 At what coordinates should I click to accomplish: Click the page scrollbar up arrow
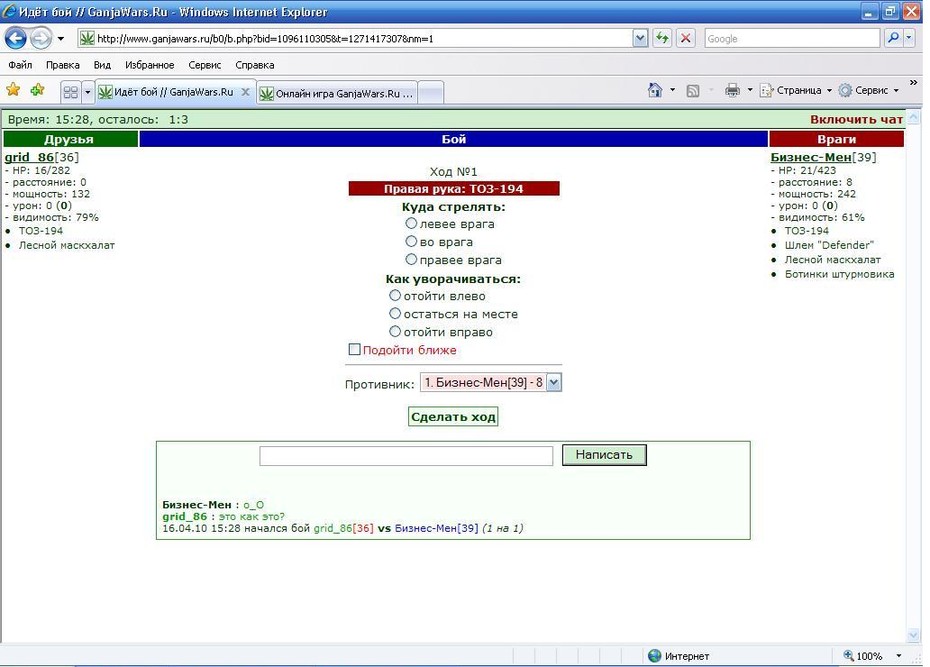[913, 116]
